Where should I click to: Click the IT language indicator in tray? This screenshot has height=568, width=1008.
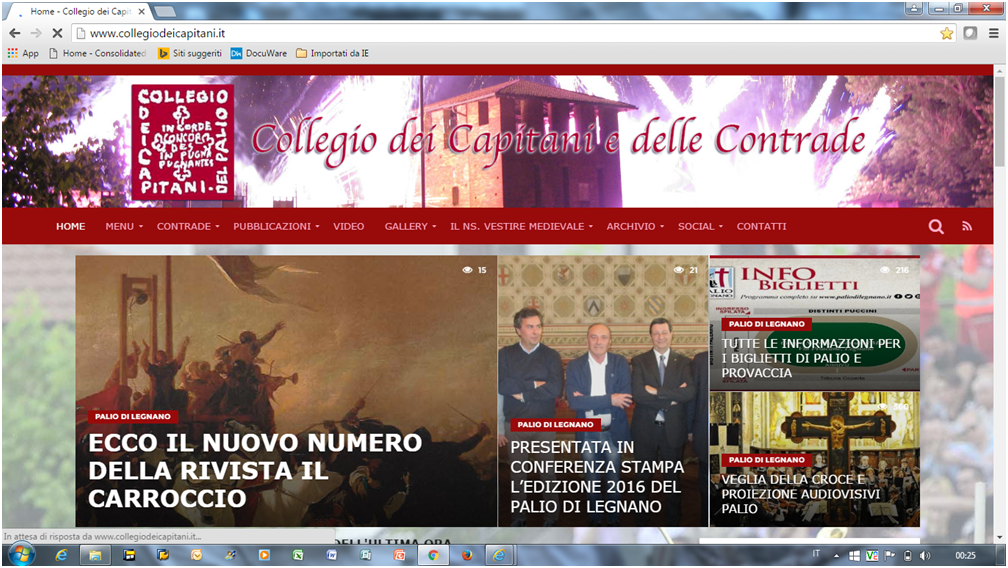[x=816, y=554]
